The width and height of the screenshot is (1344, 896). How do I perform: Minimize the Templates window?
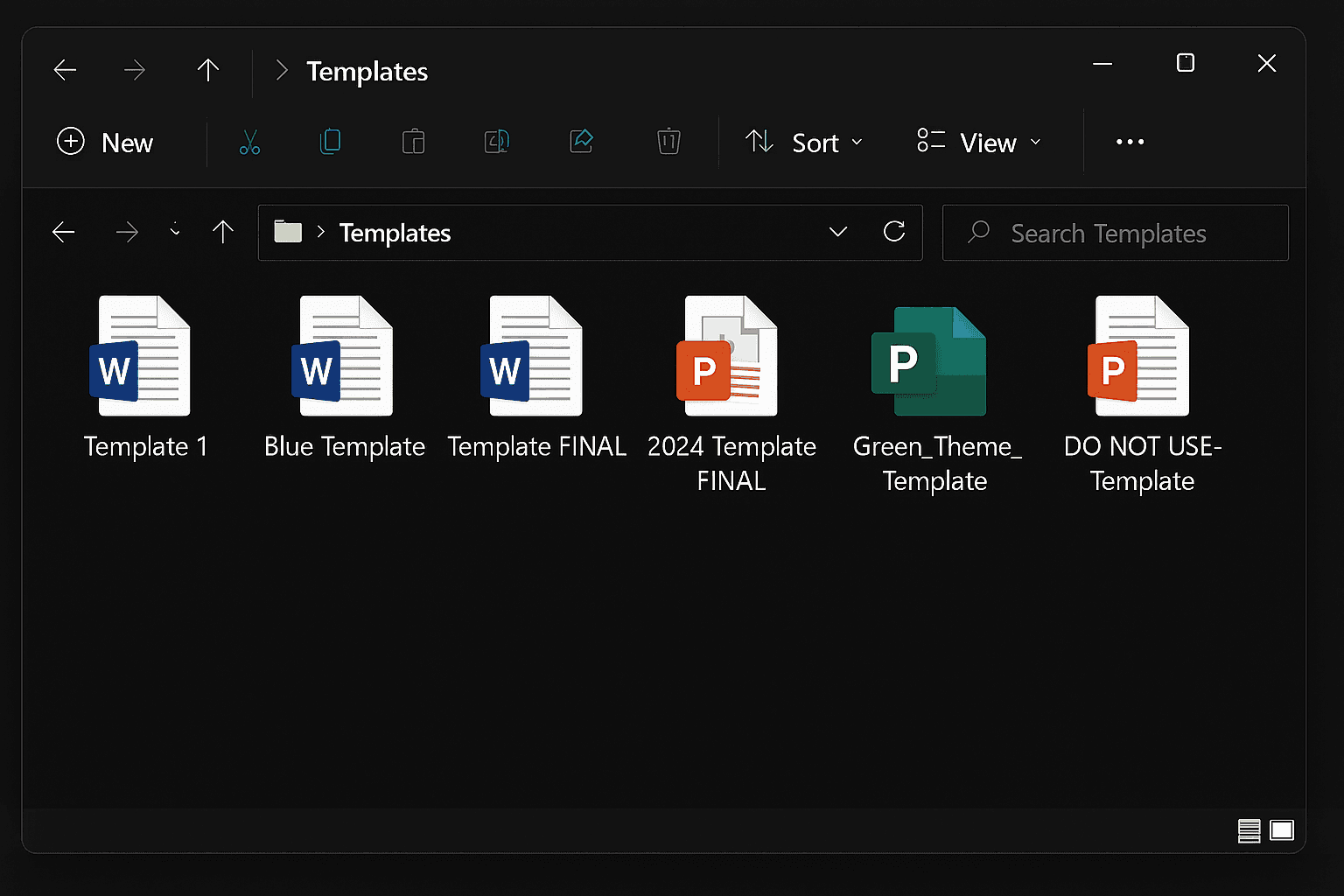(x=1102, y=64)
